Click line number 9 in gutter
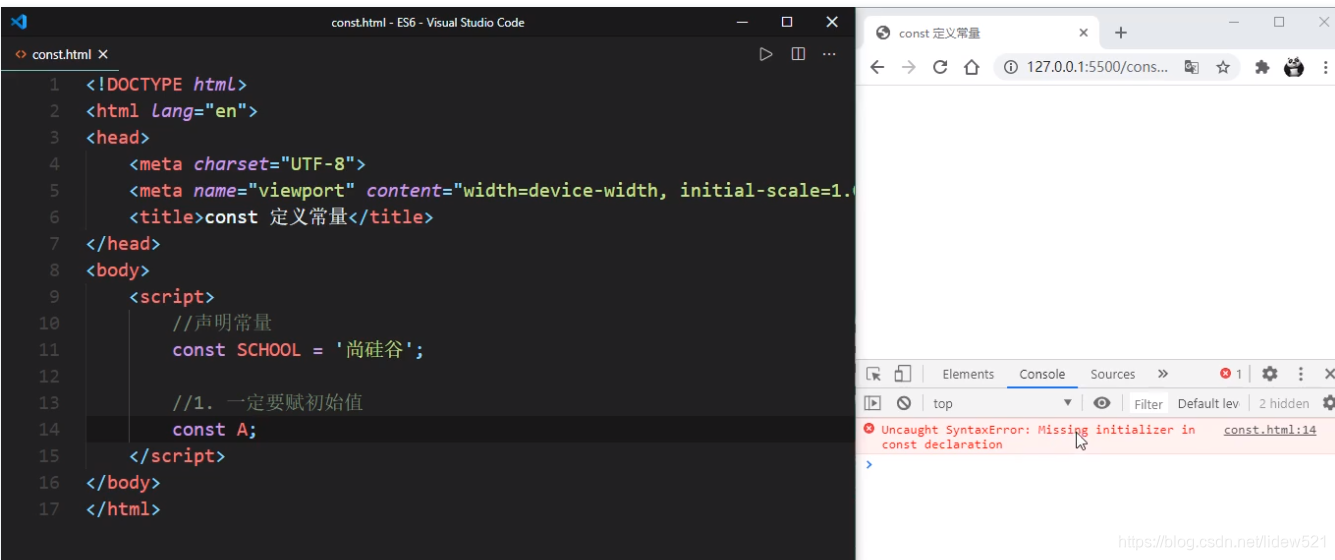This screenshot has height=560, width=1335. [x=54, y=297]
